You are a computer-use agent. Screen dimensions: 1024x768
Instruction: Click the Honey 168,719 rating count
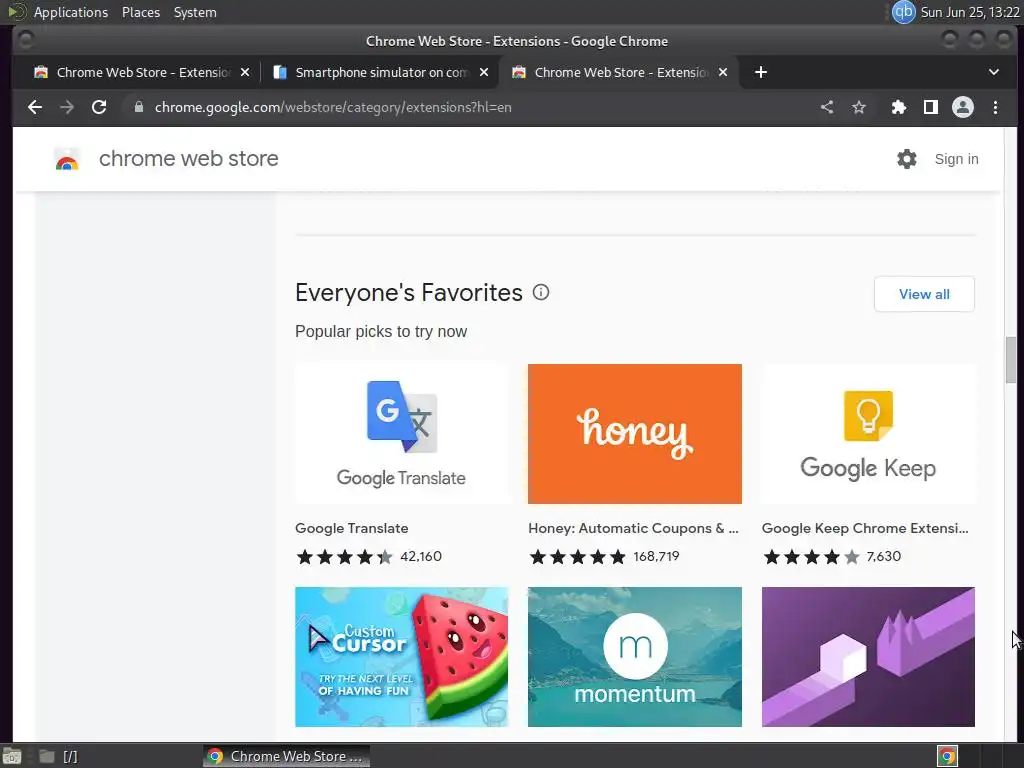point(656,556)
